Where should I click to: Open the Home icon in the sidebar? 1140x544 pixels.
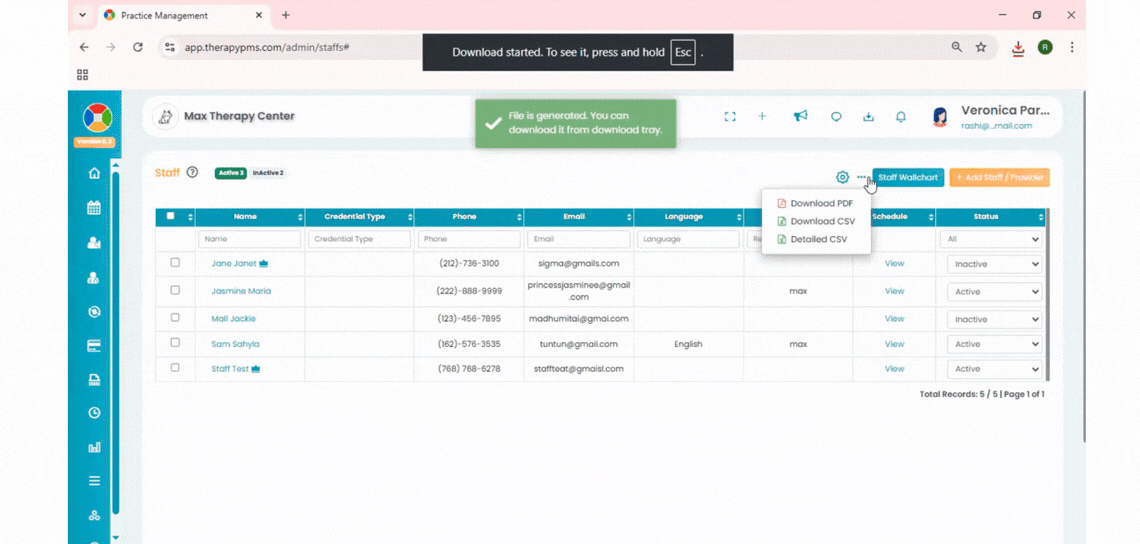[x=94, y=173]
